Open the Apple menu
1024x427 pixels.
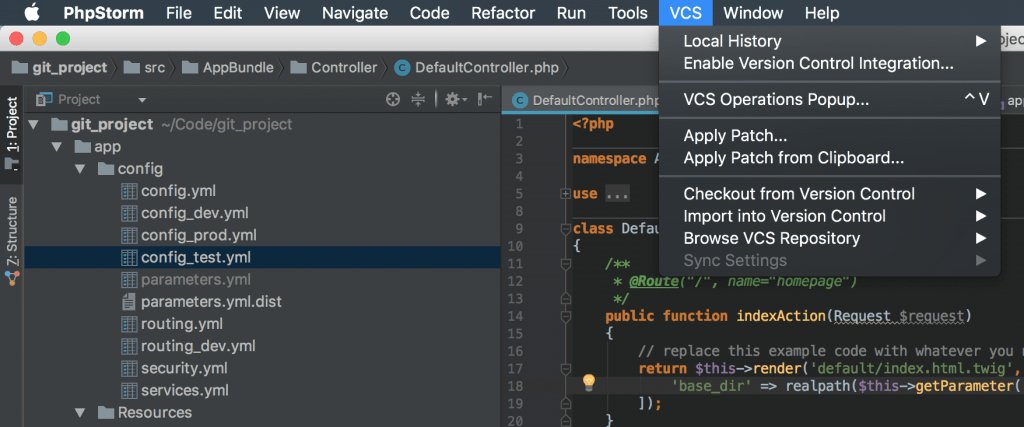click(x=31, y=12)
